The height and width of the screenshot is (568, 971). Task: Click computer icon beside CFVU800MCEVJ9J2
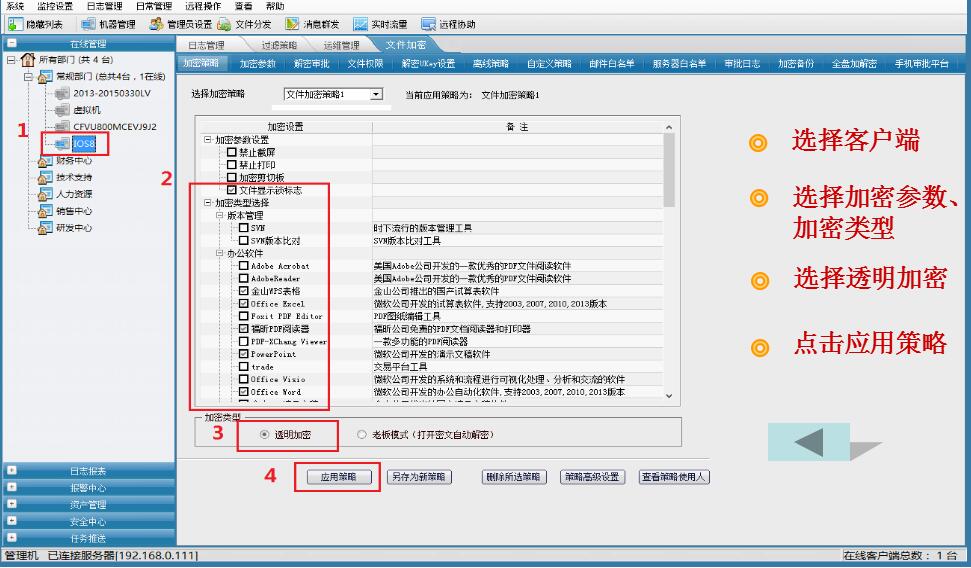[62, 126]
